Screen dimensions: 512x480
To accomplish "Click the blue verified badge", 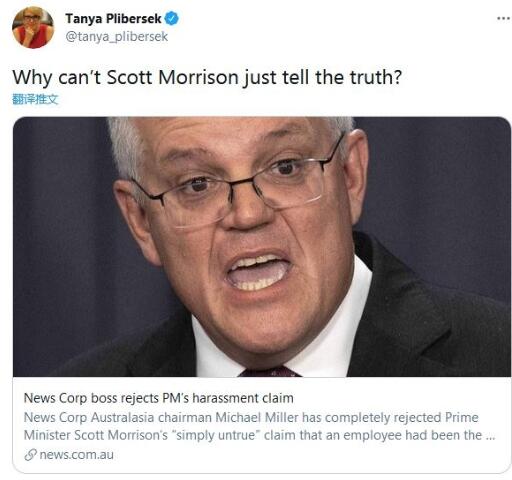I will pyautogui.click(x=172, y=18).
